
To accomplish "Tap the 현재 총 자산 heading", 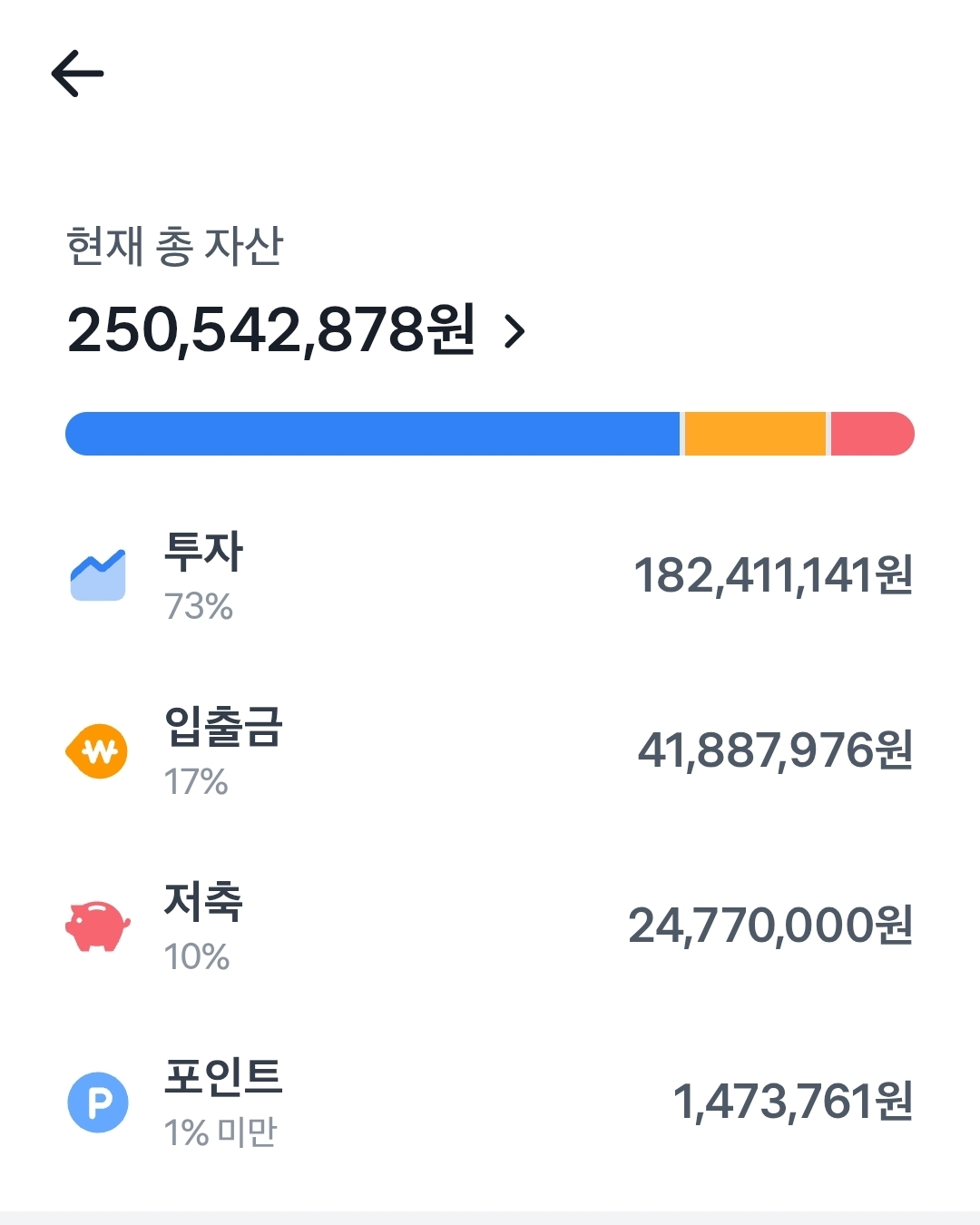I will tap(175, 247).
